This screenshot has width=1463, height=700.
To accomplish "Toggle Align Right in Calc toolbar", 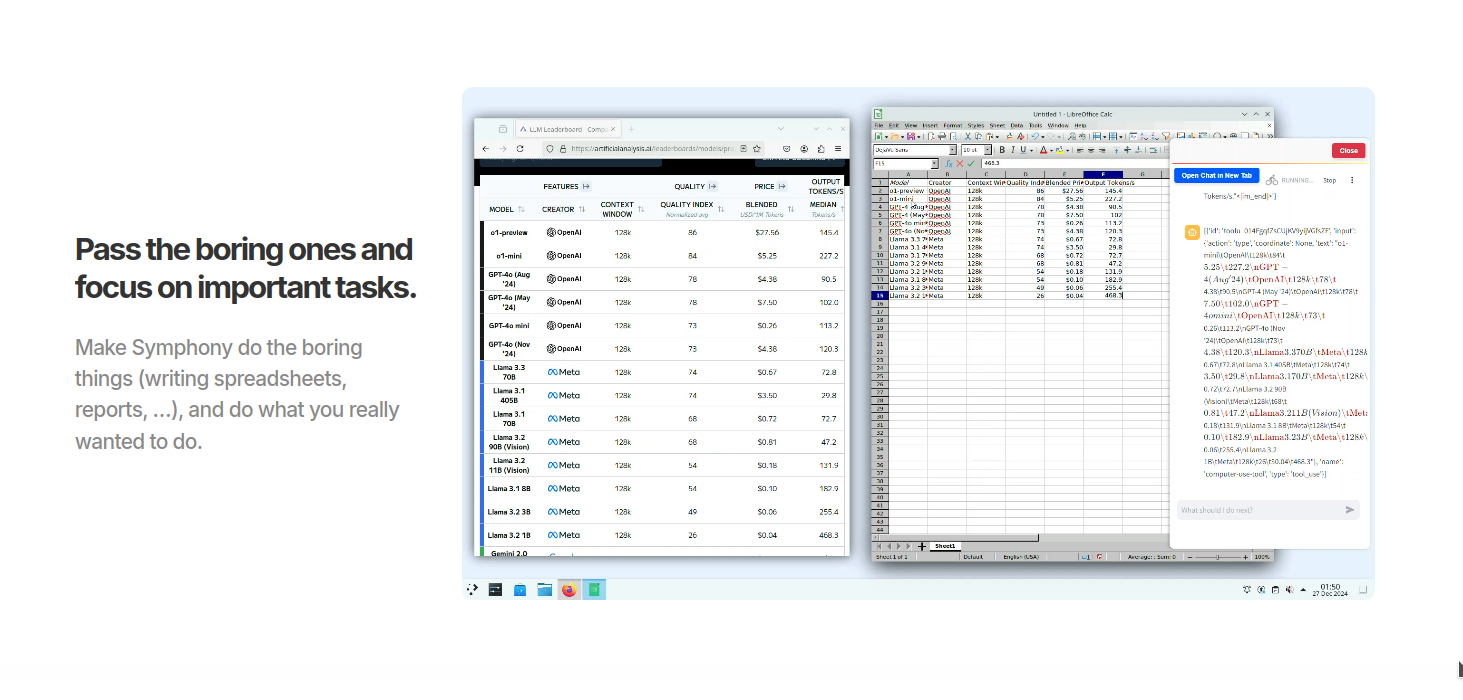I will point(1102,150).
